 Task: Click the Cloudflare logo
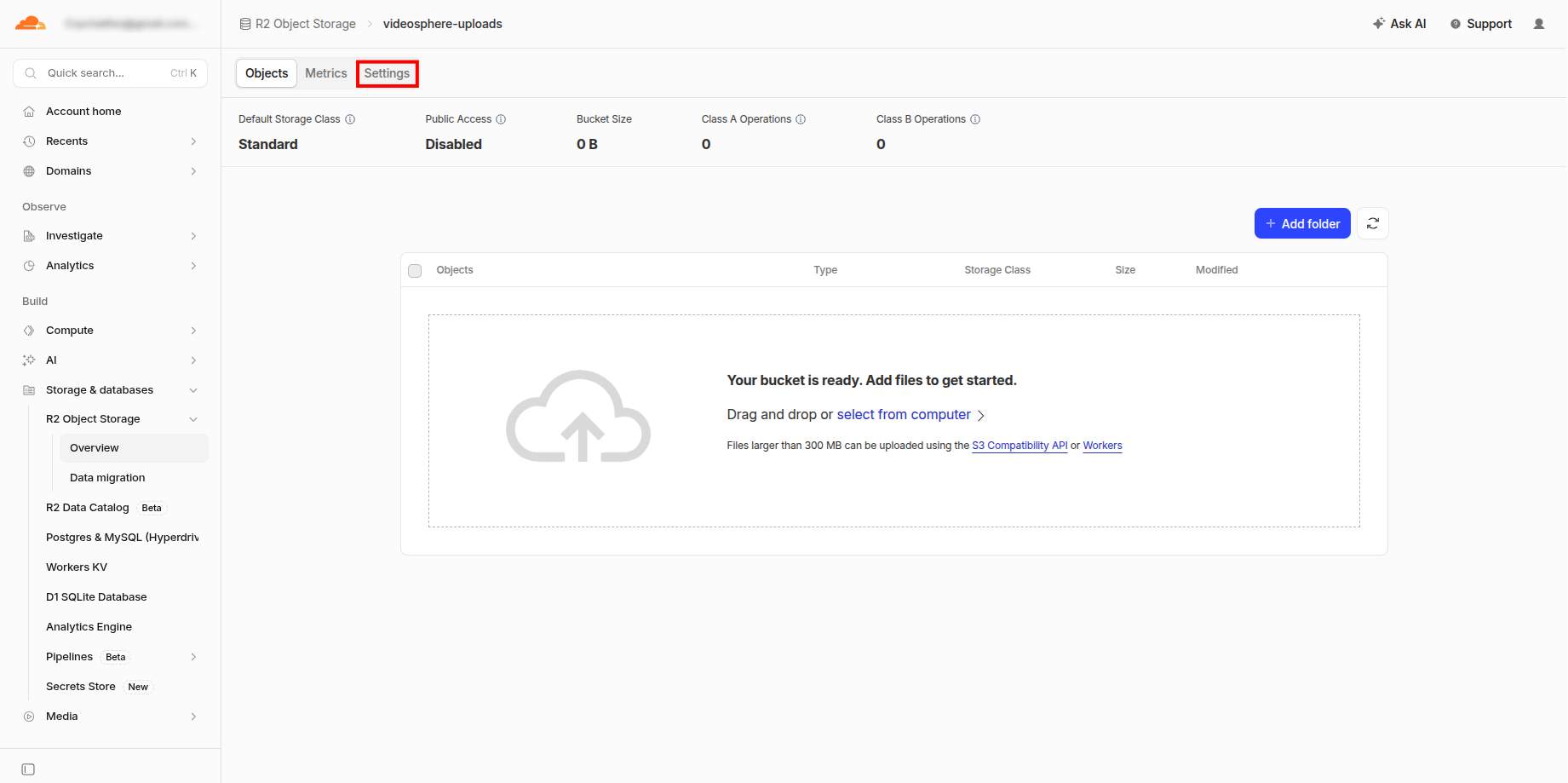pos(31,24)
